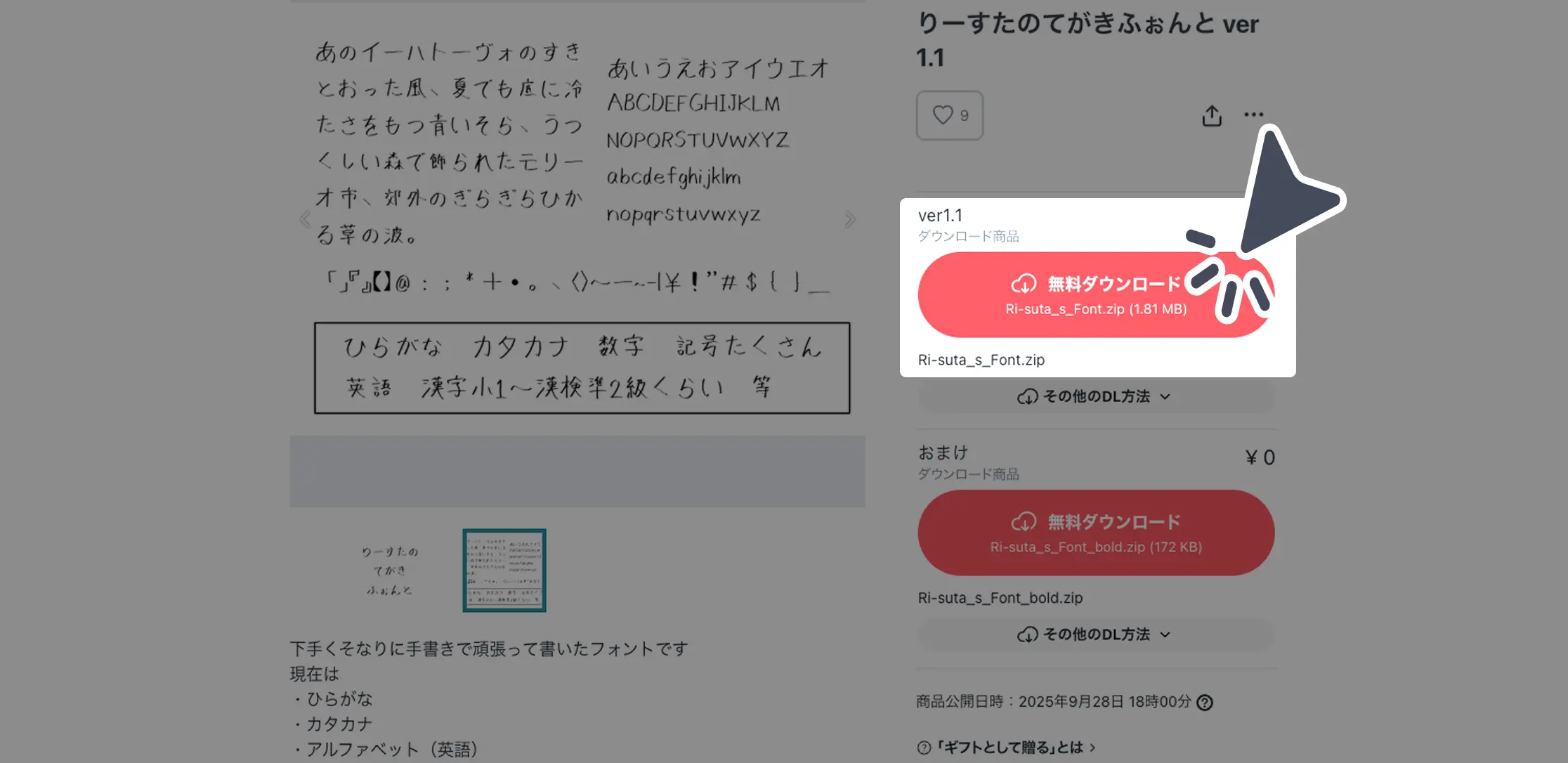Select the teal-bordered preview thumbnail

[x=504, y=571]
